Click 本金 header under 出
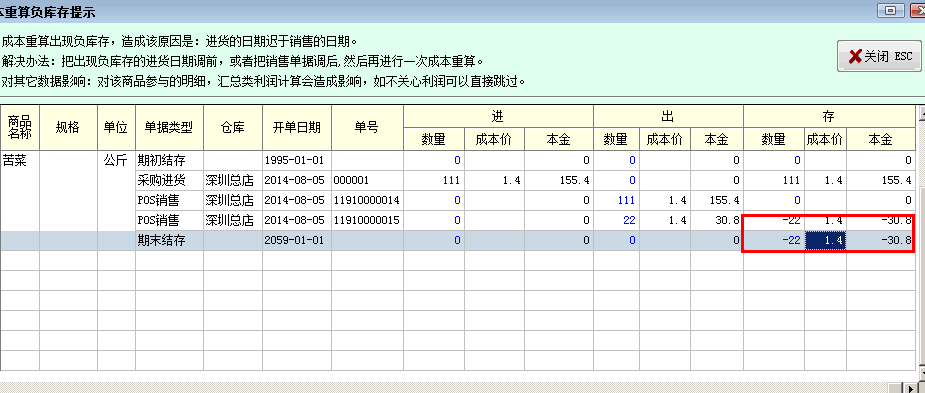925x393 pixels. coord(717,139)
